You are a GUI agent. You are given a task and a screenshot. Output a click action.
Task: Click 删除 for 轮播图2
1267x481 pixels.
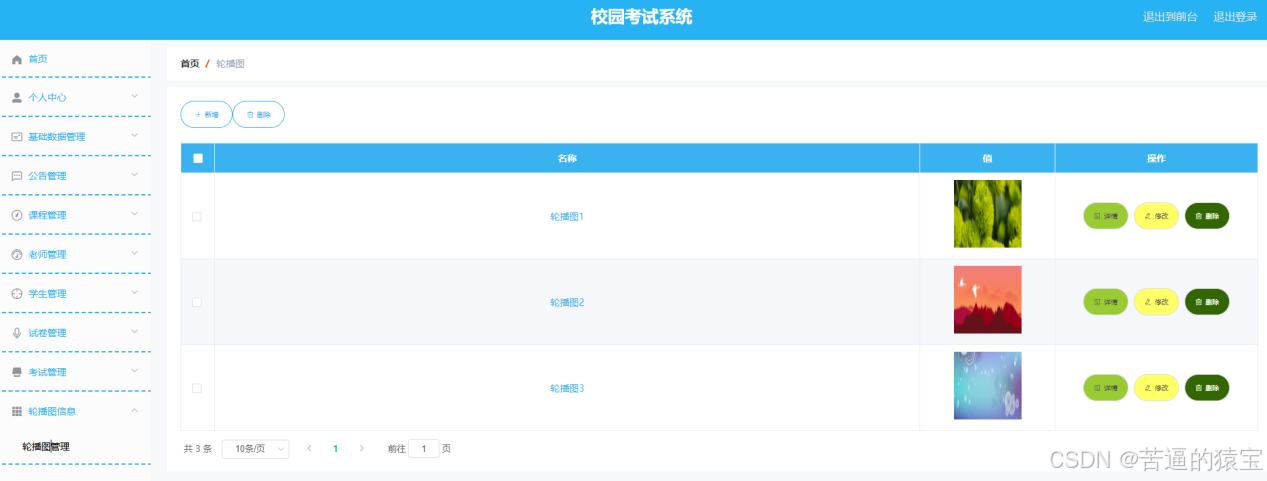tap(1207, 302)
